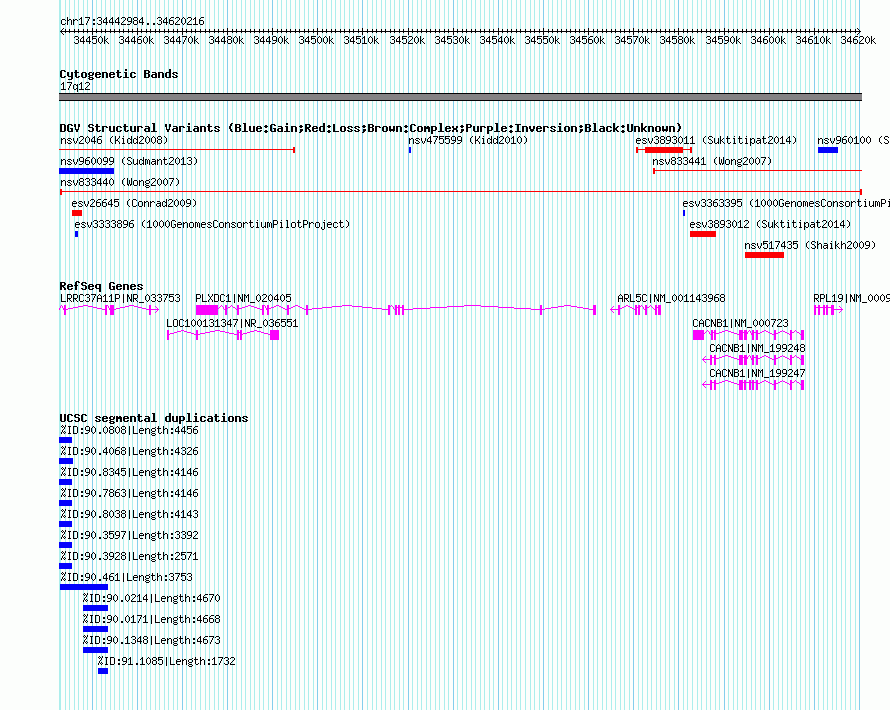This screenshot has height=710, width=890.
Task: Click the red esv3893011 loss bar
Action: tap(664, 150)
